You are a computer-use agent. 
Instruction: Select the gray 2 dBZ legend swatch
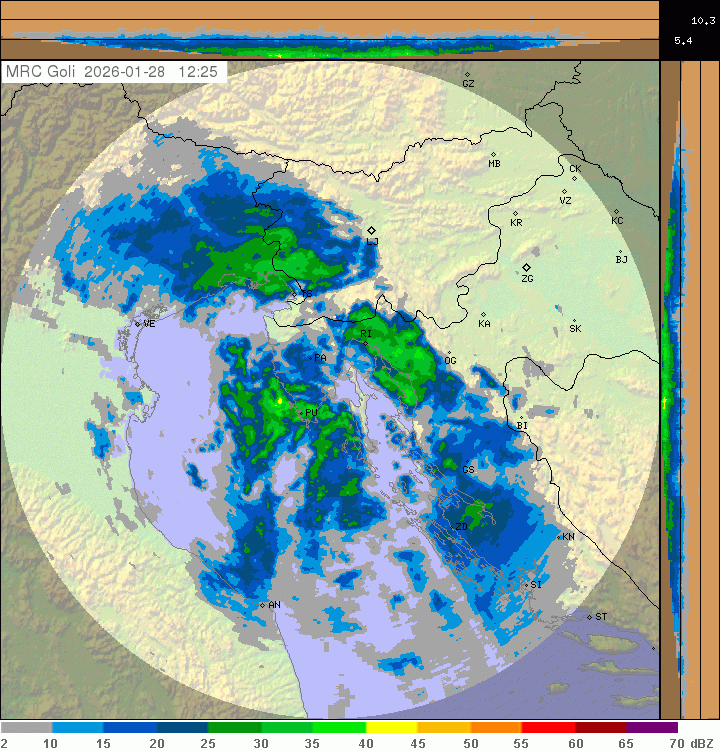[x=26, y=728]
